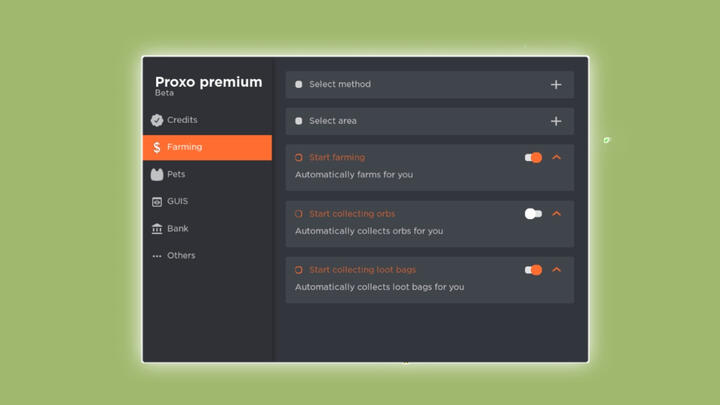720x405 pixels.
Task: Click the GUIS window icon
Action: 157,201
